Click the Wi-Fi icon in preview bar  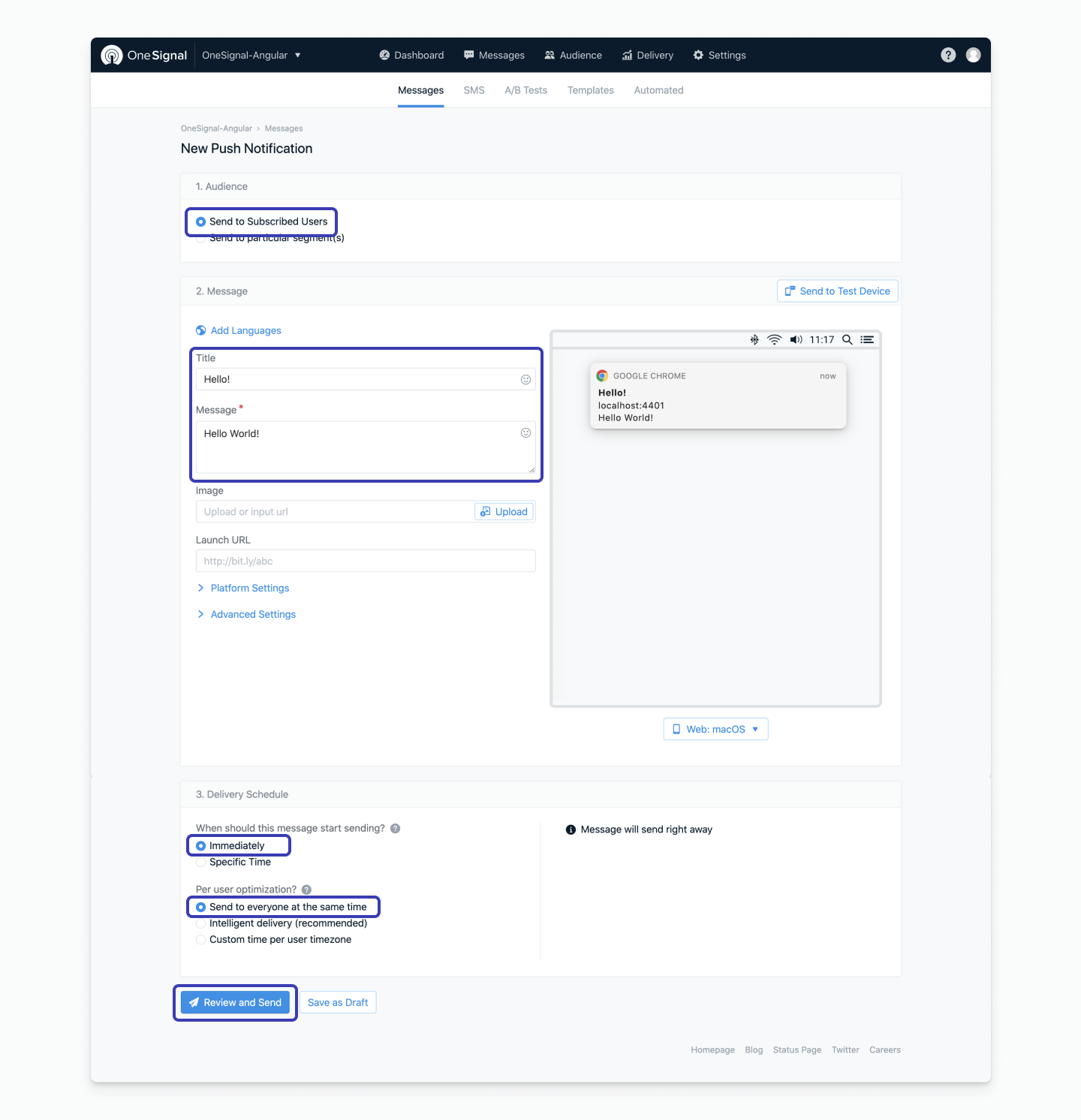coord(774,339)
